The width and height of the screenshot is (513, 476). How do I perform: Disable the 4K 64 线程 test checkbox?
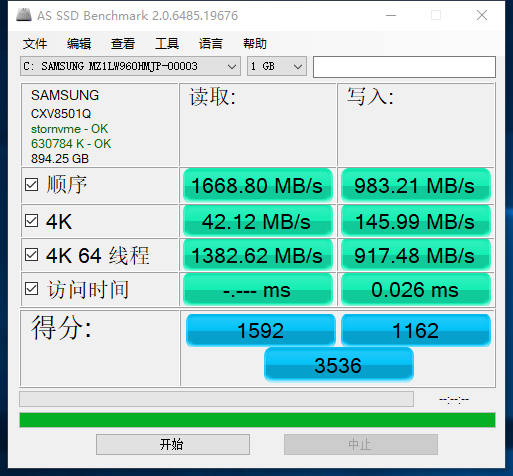[x=31, y=255]
